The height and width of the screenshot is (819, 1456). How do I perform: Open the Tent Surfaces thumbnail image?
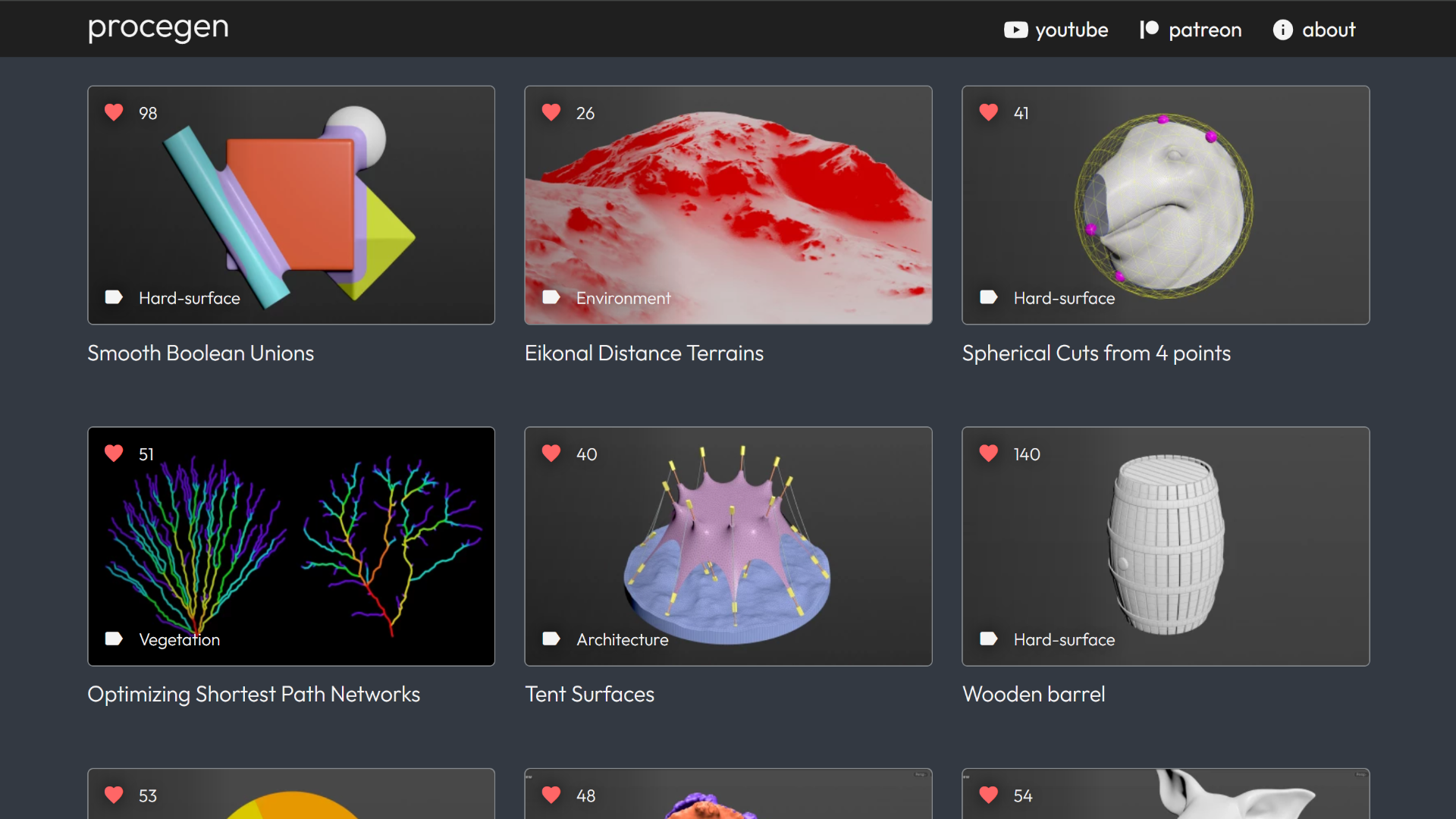coord(728,544)
